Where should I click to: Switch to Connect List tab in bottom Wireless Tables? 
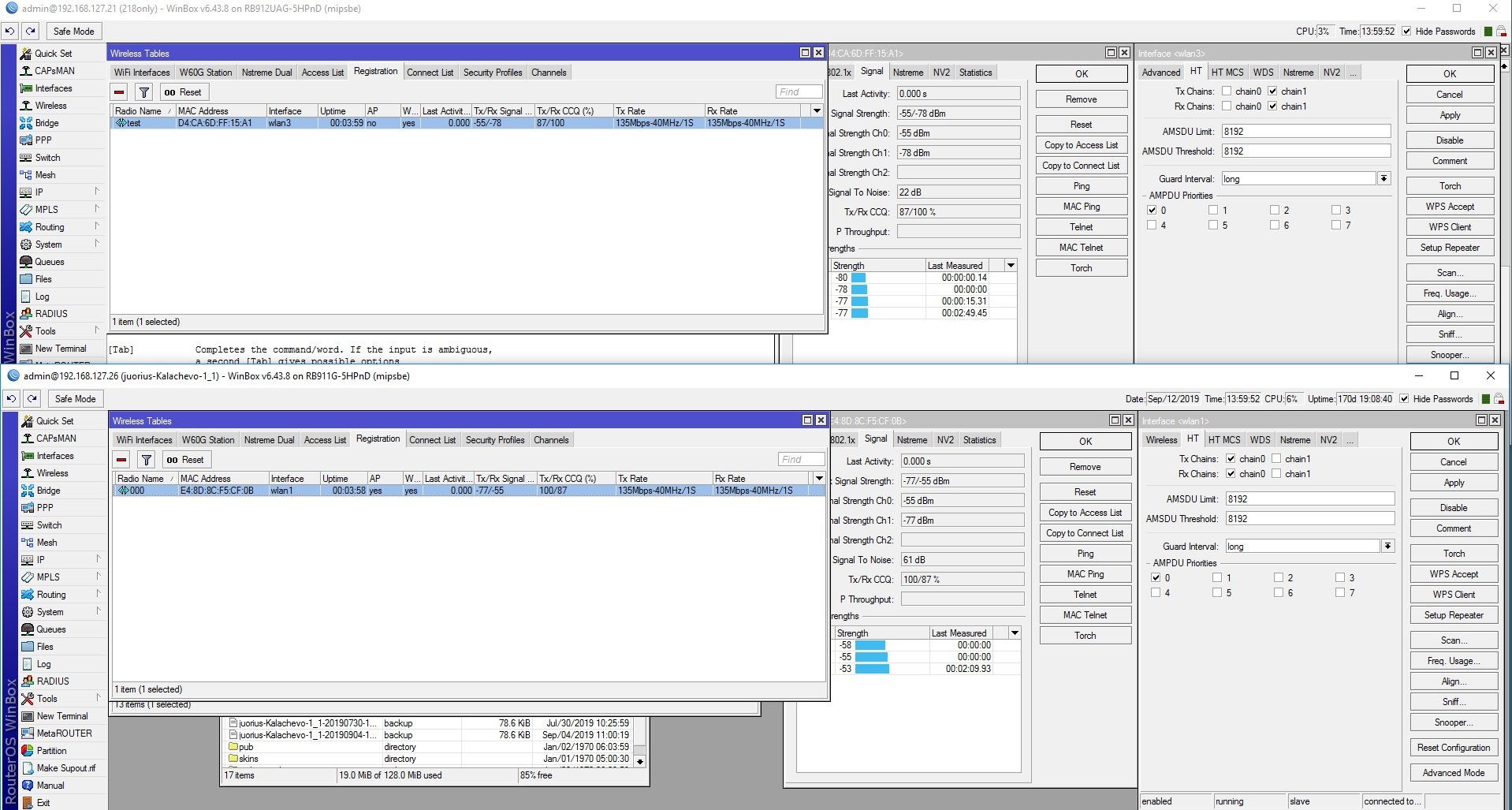pos(432,440)
